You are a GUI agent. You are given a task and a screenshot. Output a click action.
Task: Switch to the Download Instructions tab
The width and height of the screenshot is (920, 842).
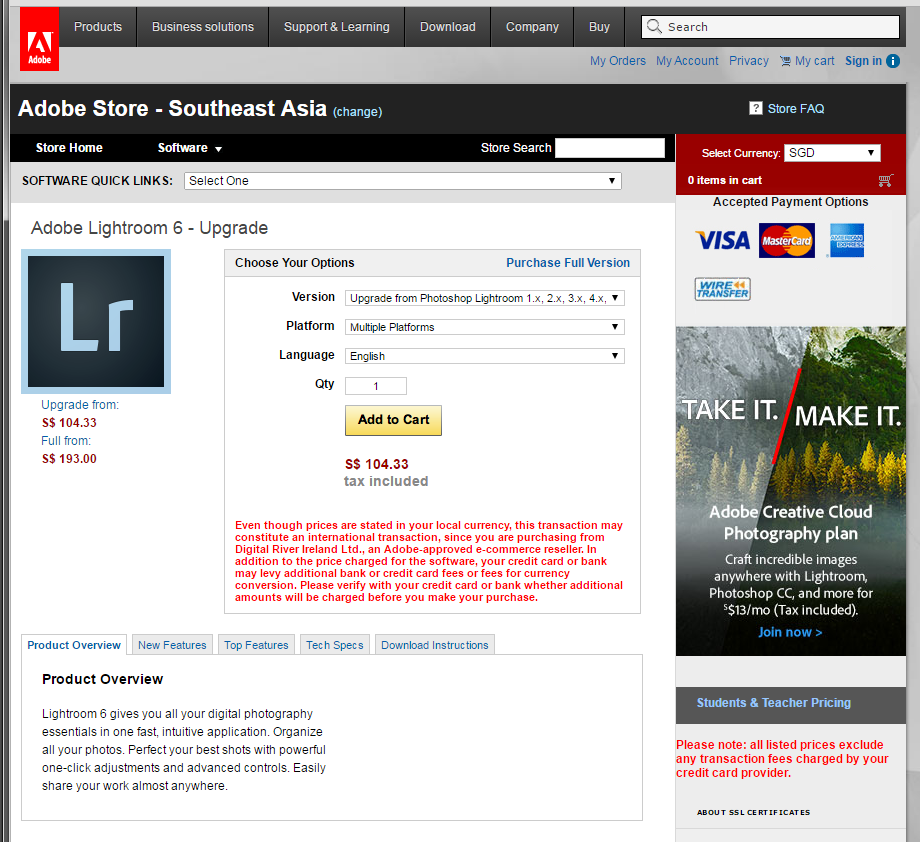click(x=435, y=645)
